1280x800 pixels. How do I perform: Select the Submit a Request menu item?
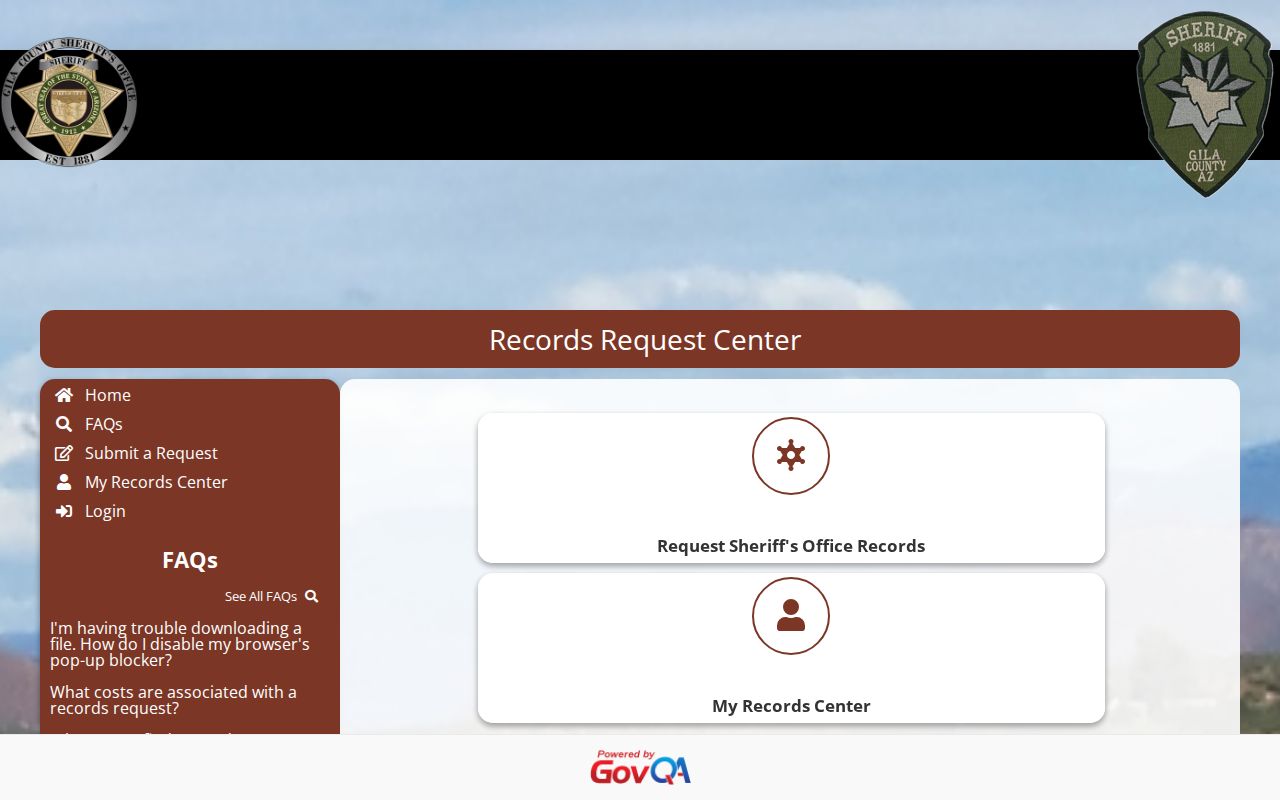point(151,453)
